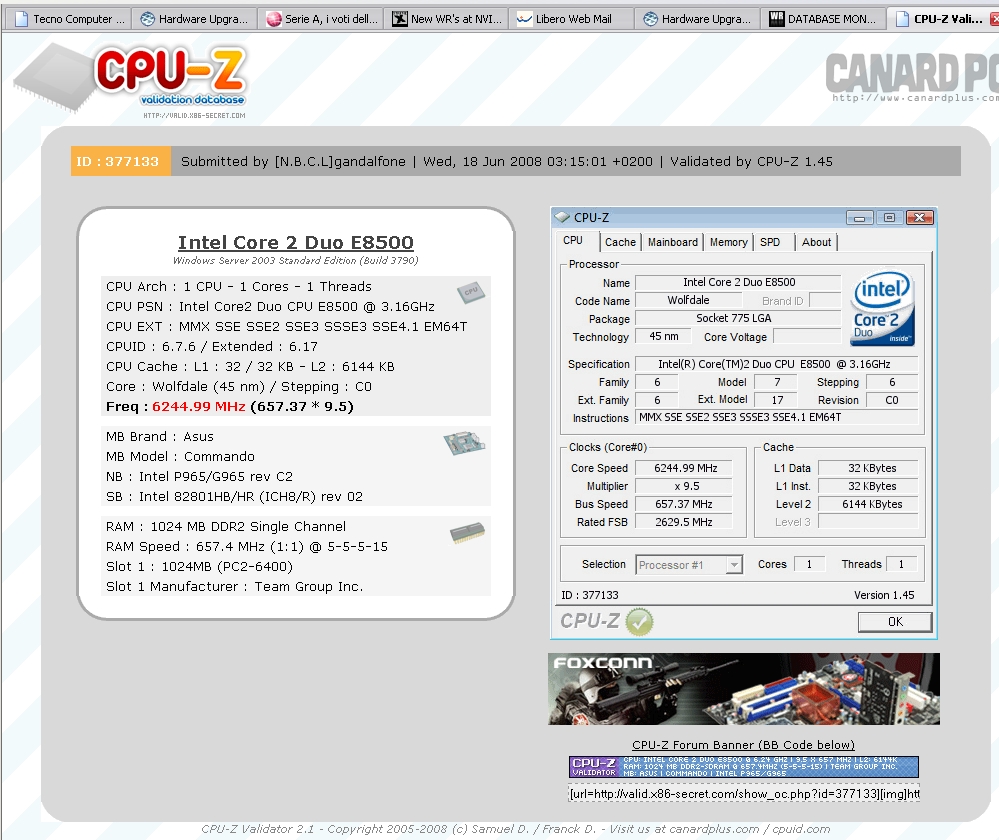Open the About tab
The width and height of the screenshot is (999, 840).
click(816, 242)
